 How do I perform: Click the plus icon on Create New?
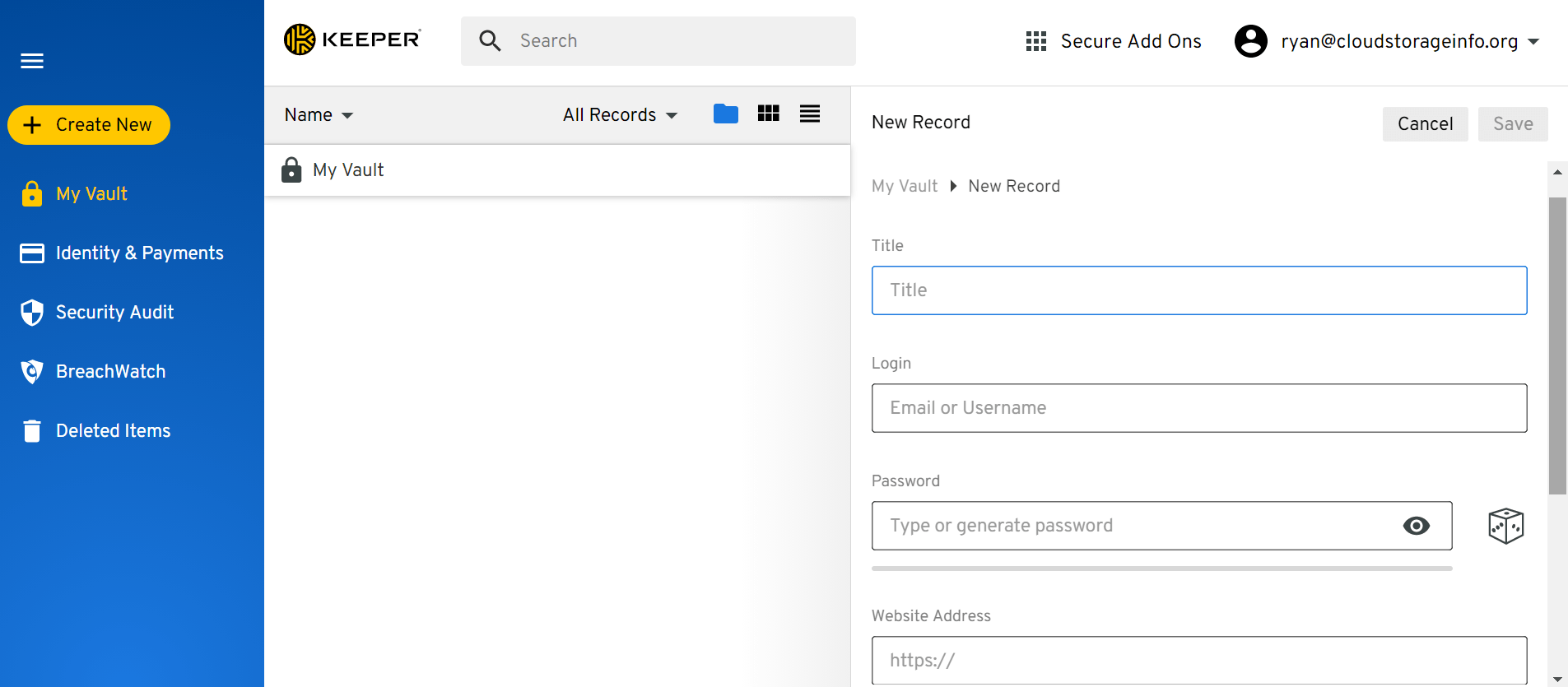point(32,125)
